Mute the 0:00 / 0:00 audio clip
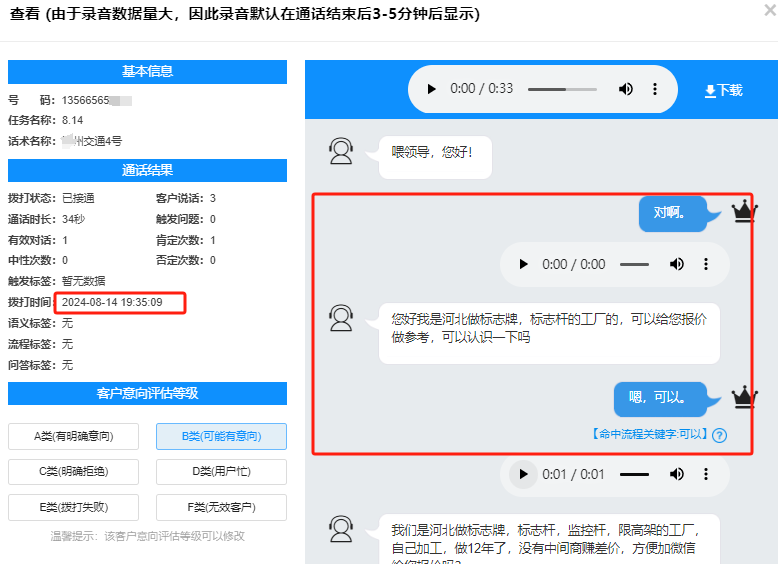Image resolution: width=778 pixels, height=576 pixels. 677,265
